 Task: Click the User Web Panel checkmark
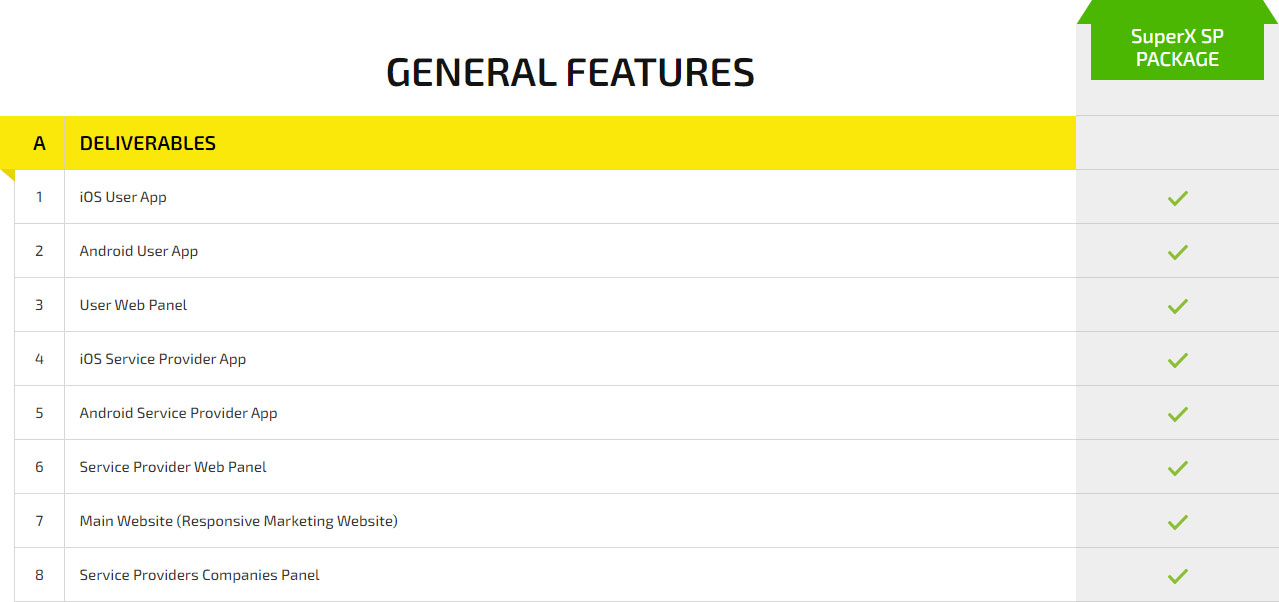pos(1177,306)
